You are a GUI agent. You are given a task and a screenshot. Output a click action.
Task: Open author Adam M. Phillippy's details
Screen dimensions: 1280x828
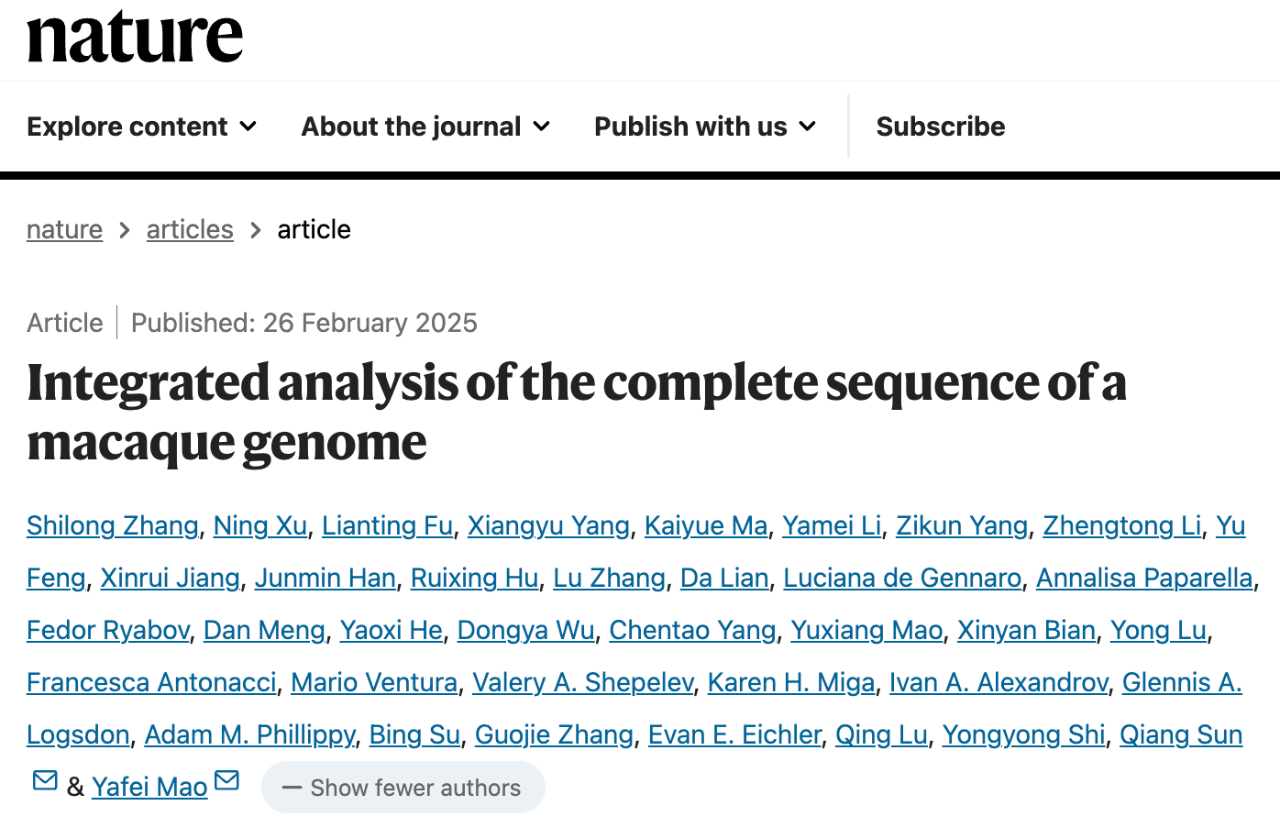coord(249,736)
